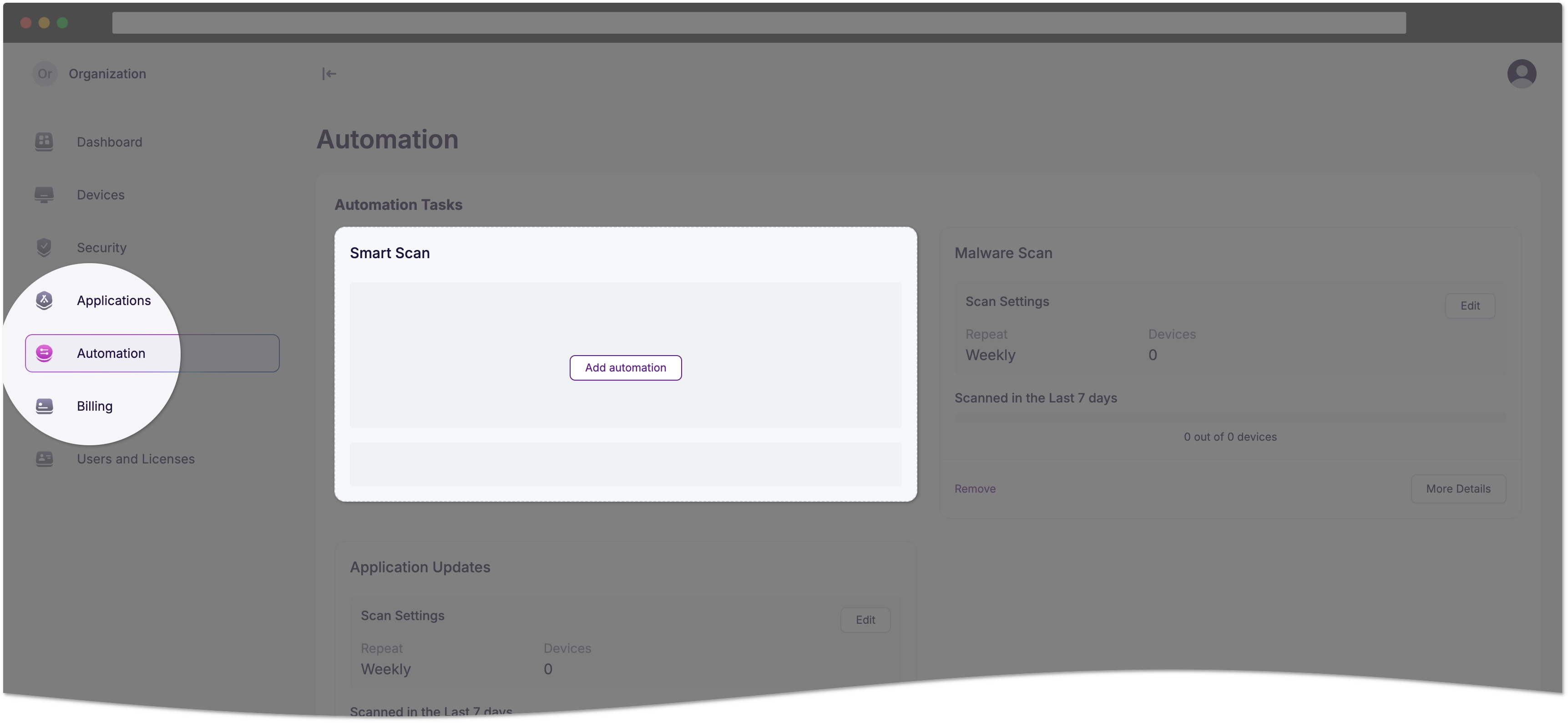The image size is (1568, 723).
Task: Click Weekly repeat value in Application Updates
Action: [x=385, y=669]
